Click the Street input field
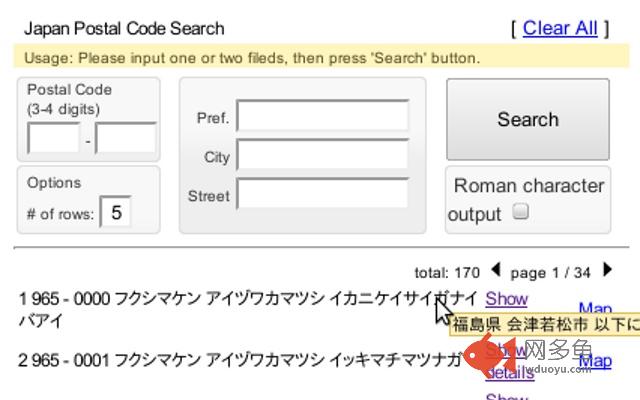This screenshot has height=400, width=640. click(322, 193)
